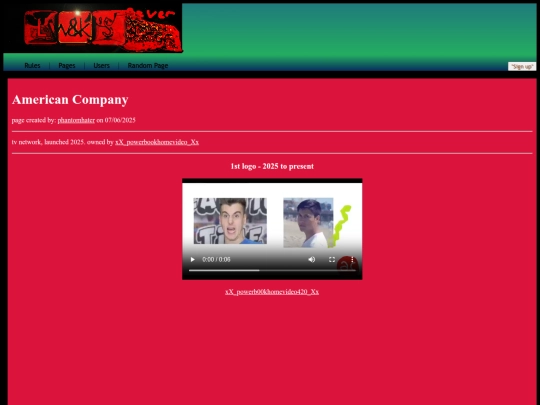The height and width of the screenshot is (405, 540).
Task: Open phantomhater's user profile link
Action: pos(76,120)
